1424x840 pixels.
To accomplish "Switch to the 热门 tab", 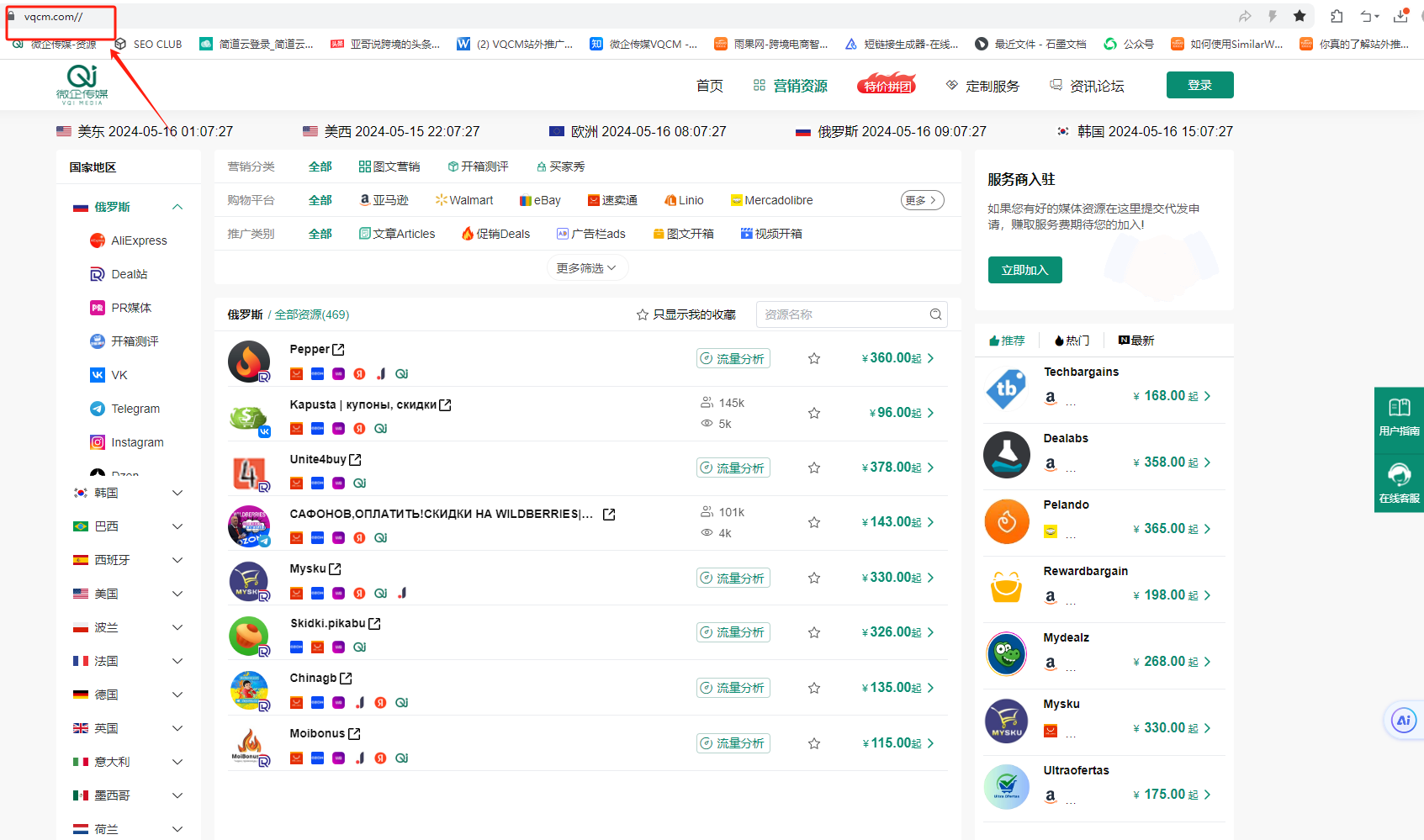I will click(1071, 340).
